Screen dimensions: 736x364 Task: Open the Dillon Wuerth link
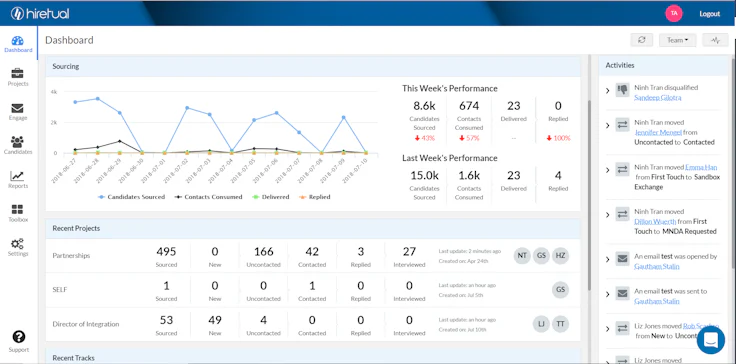(655, 221)
